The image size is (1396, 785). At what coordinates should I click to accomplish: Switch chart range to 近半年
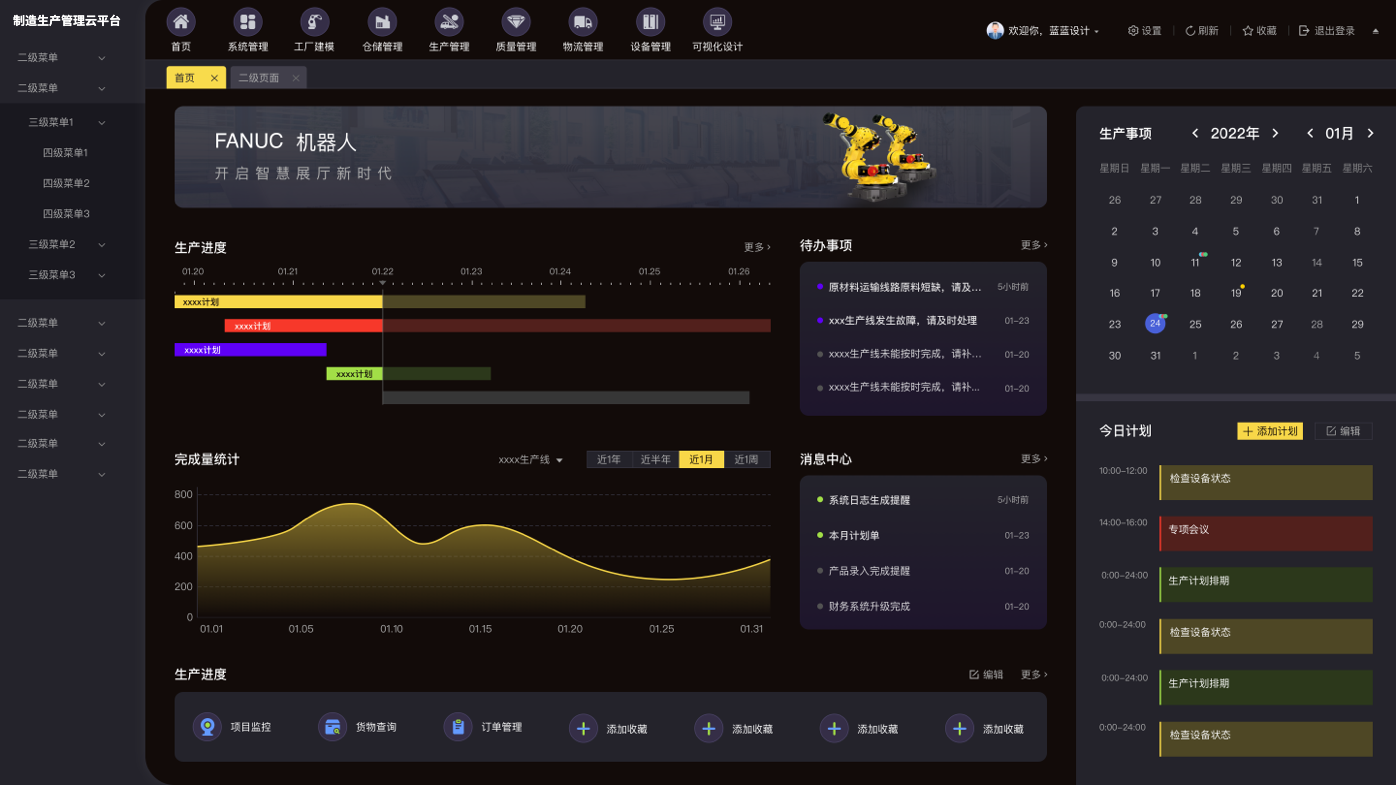[x=655, y=460]
